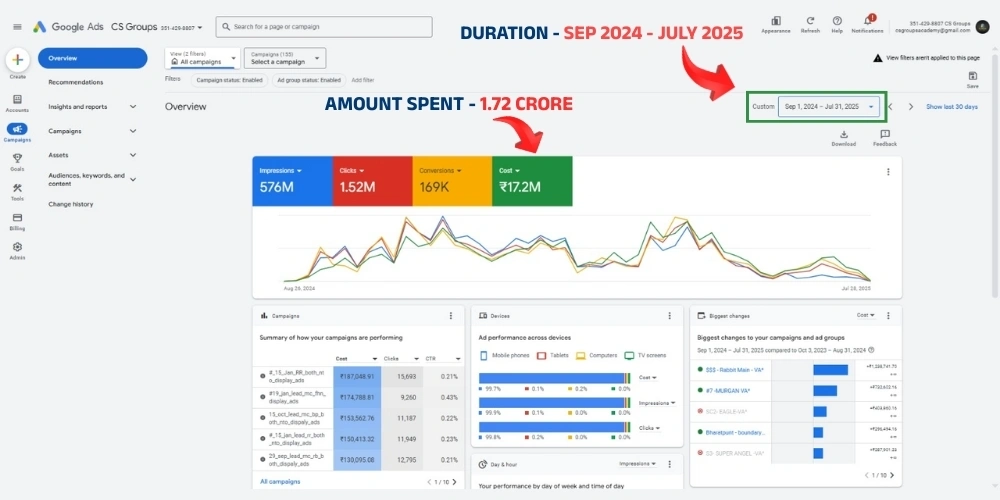Image resolution: width=1000 pixels, height=500 pixels.
Task: Open the Goals trophy icon
Action: [17, 157]
